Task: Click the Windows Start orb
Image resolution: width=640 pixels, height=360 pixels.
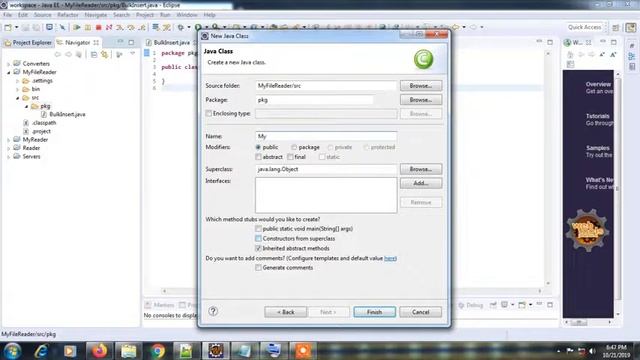Action: (12, 351)
